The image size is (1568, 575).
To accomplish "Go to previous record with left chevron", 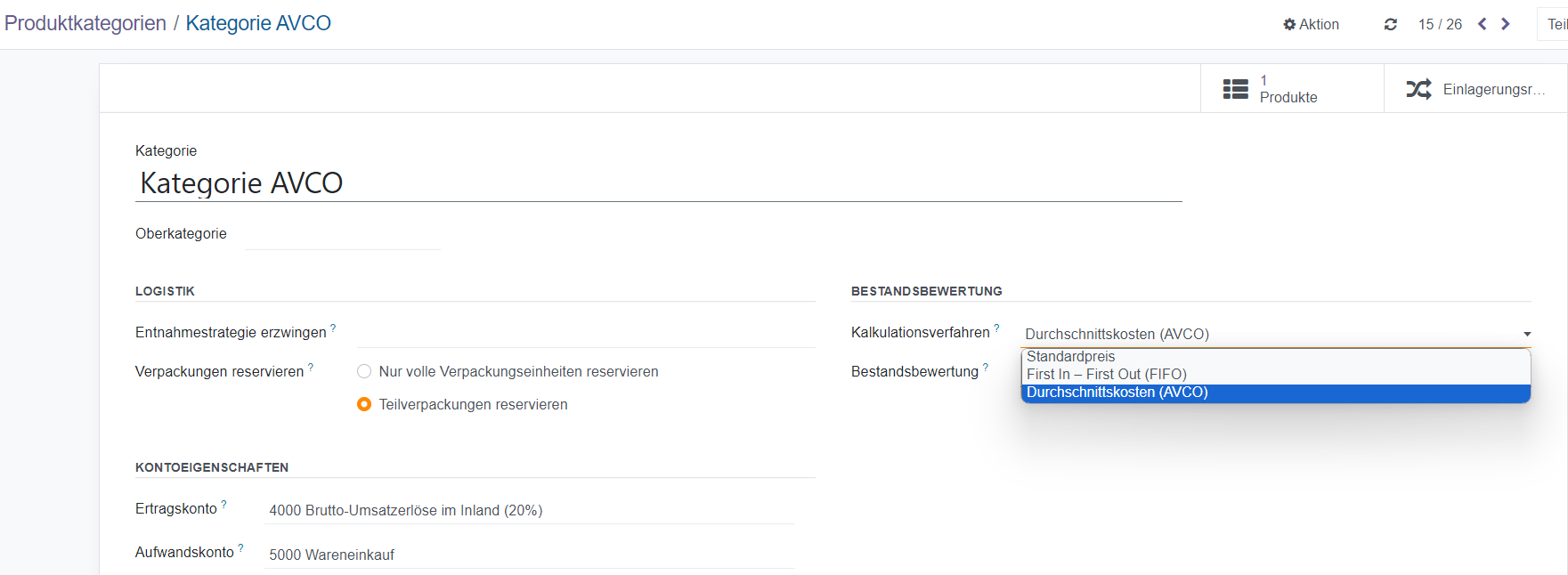I will [x=1483, y=24].
